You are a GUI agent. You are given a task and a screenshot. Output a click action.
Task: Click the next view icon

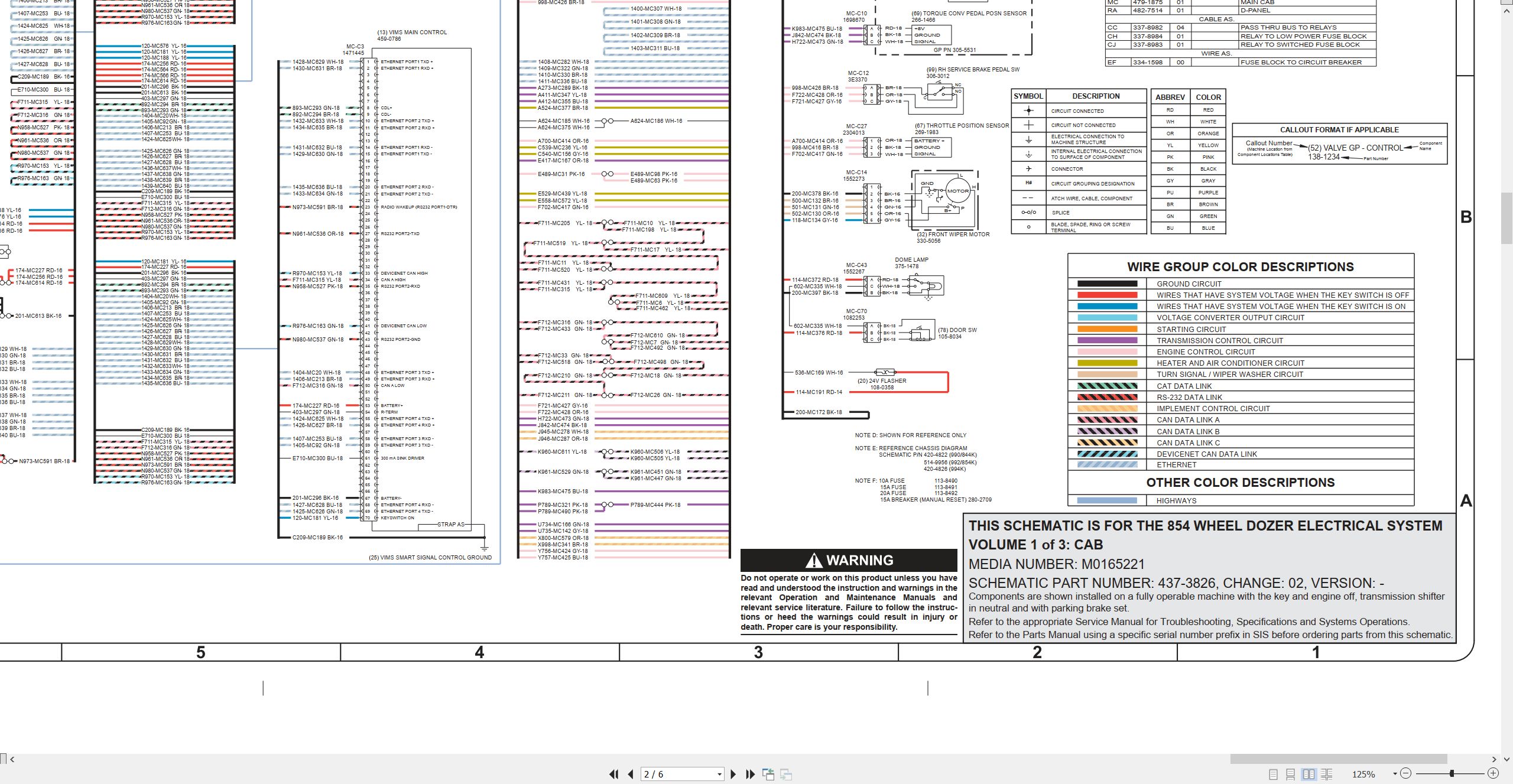786,774
